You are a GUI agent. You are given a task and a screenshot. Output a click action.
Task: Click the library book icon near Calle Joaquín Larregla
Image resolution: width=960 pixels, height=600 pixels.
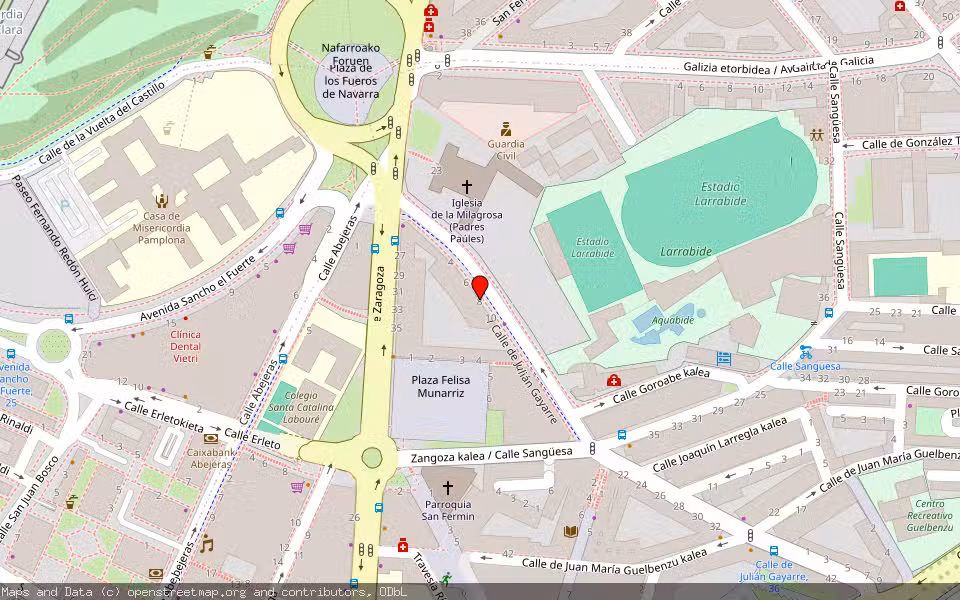pos(570,530)
